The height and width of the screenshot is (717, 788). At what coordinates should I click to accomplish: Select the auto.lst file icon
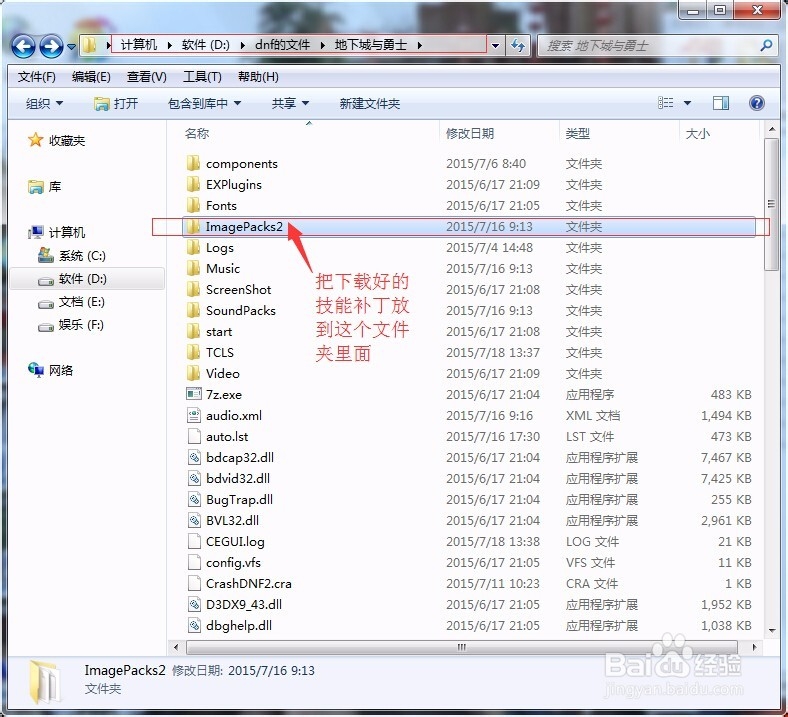193,436
